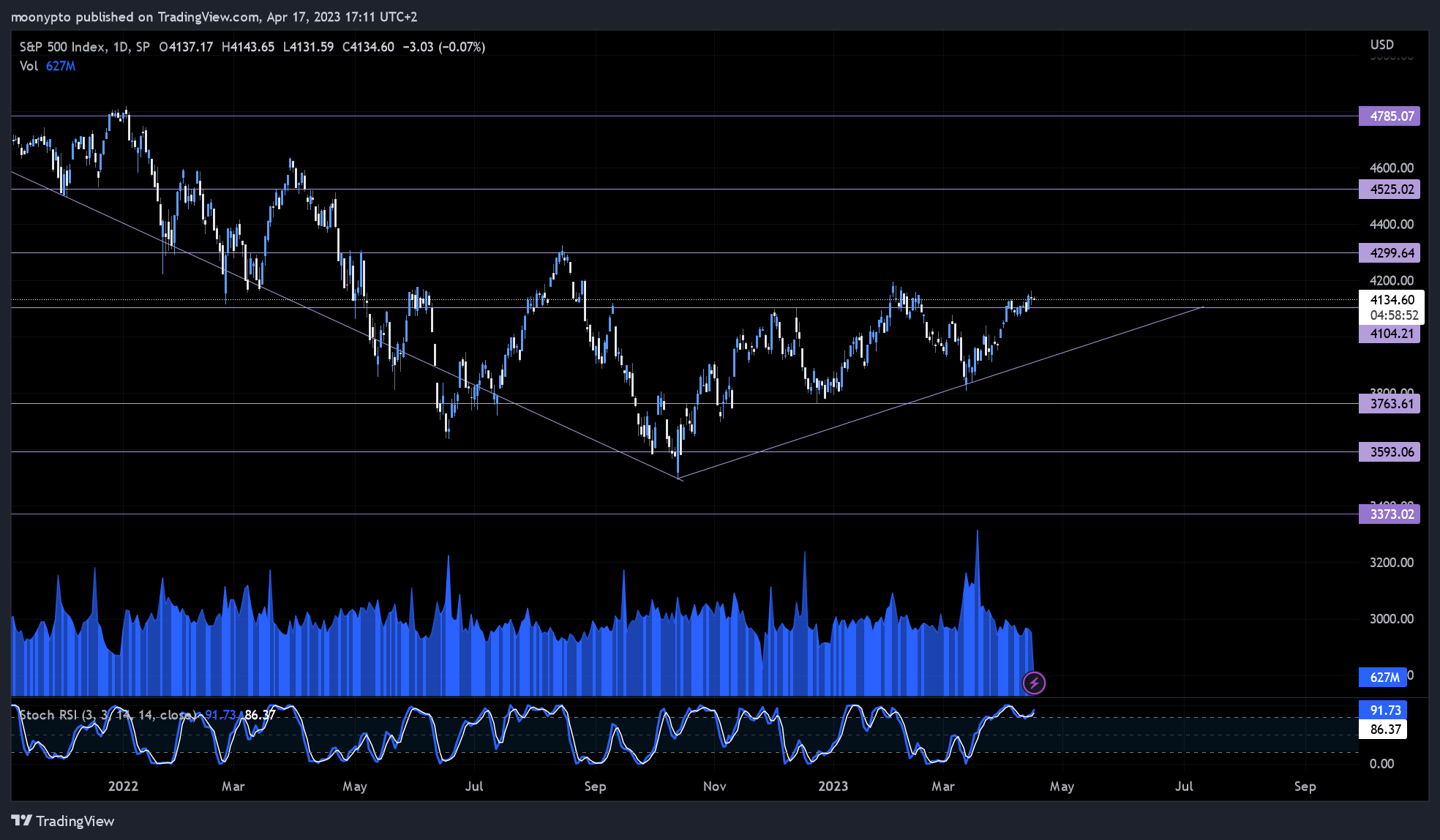1440x840 pixels.
Task: Click the 3000.00 price scale tick
Action: point(1391,618)
